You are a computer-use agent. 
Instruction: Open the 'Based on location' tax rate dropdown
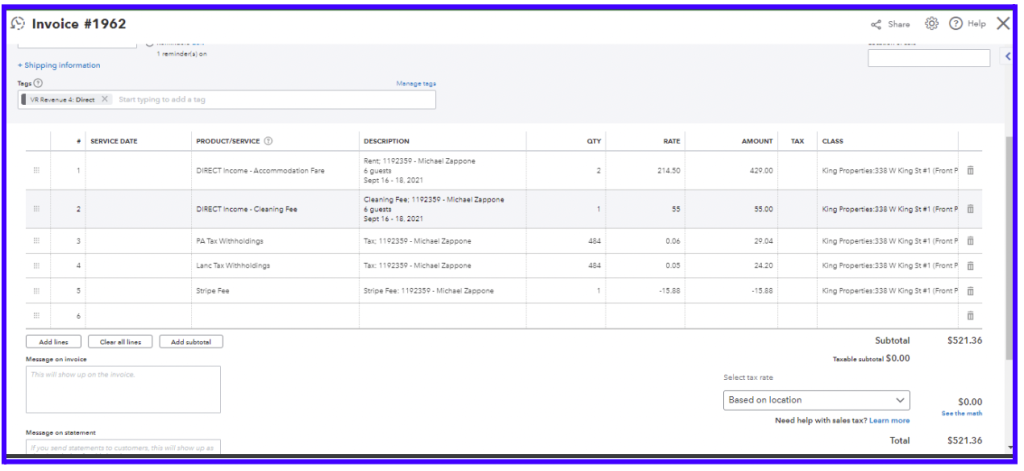point(816,400)
